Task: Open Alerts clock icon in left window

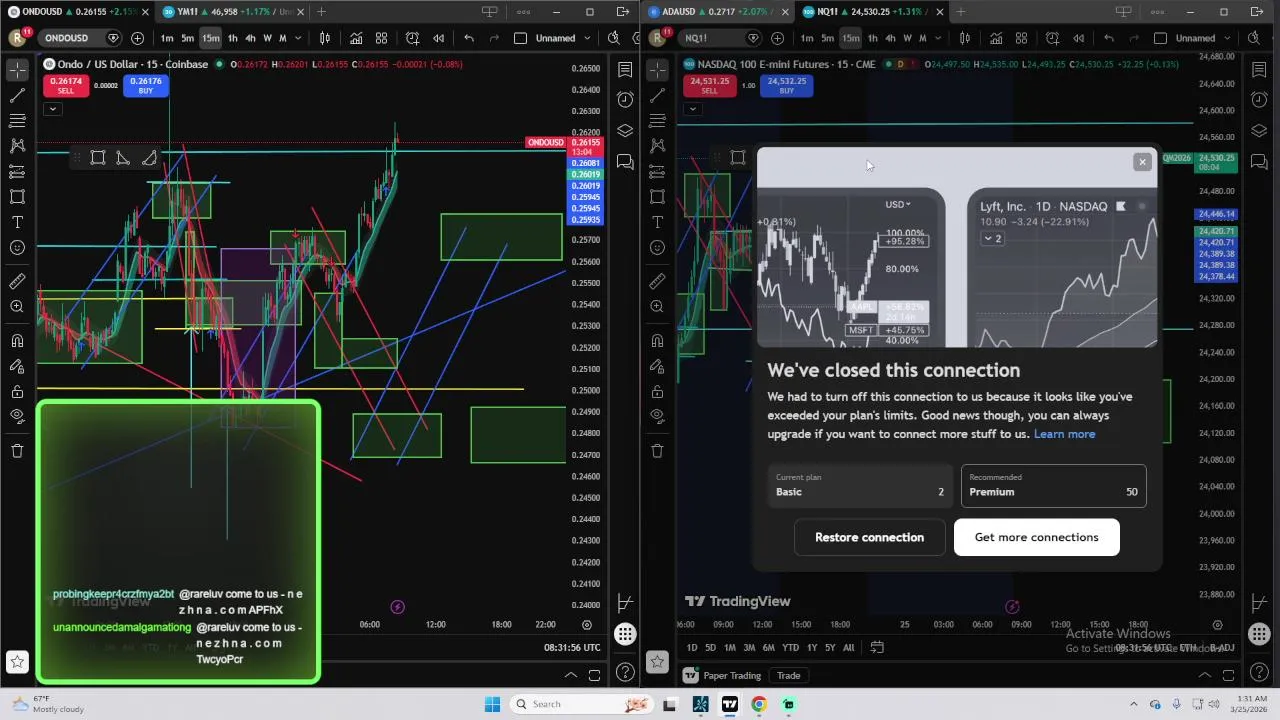Action: pyautogui.click(x=625, y=99)
